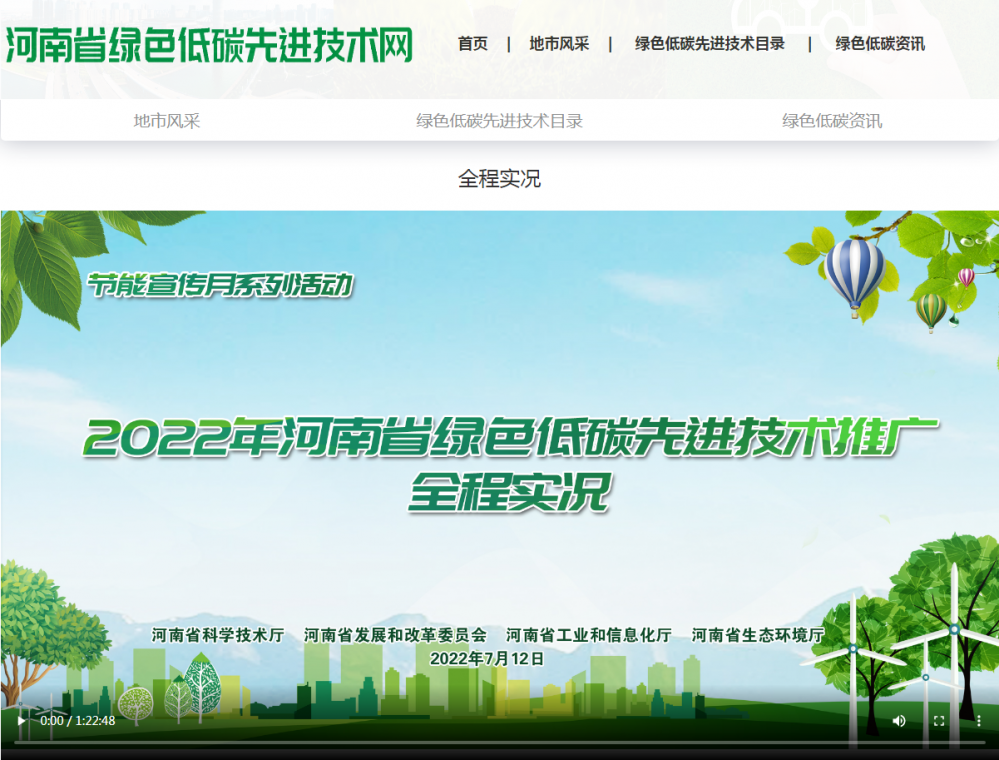The width and height of the screenshot is (999, 760).
Task: Open 绿色低碳先进技术目录 in top header navigation
Action: [x=709, y=43]
